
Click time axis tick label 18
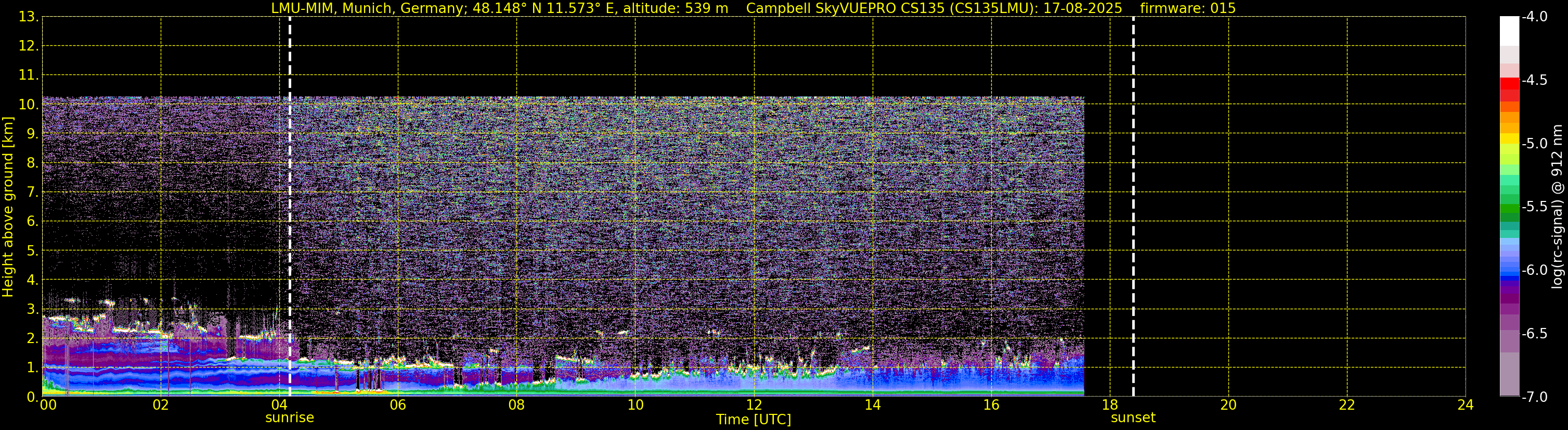[1110, 406]
